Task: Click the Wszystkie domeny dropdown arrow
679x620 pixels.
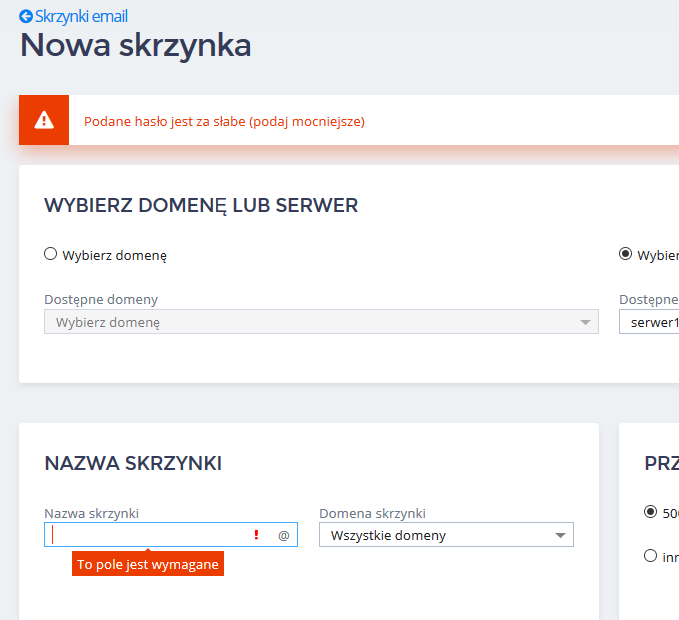Action: [x=560, y=536]
